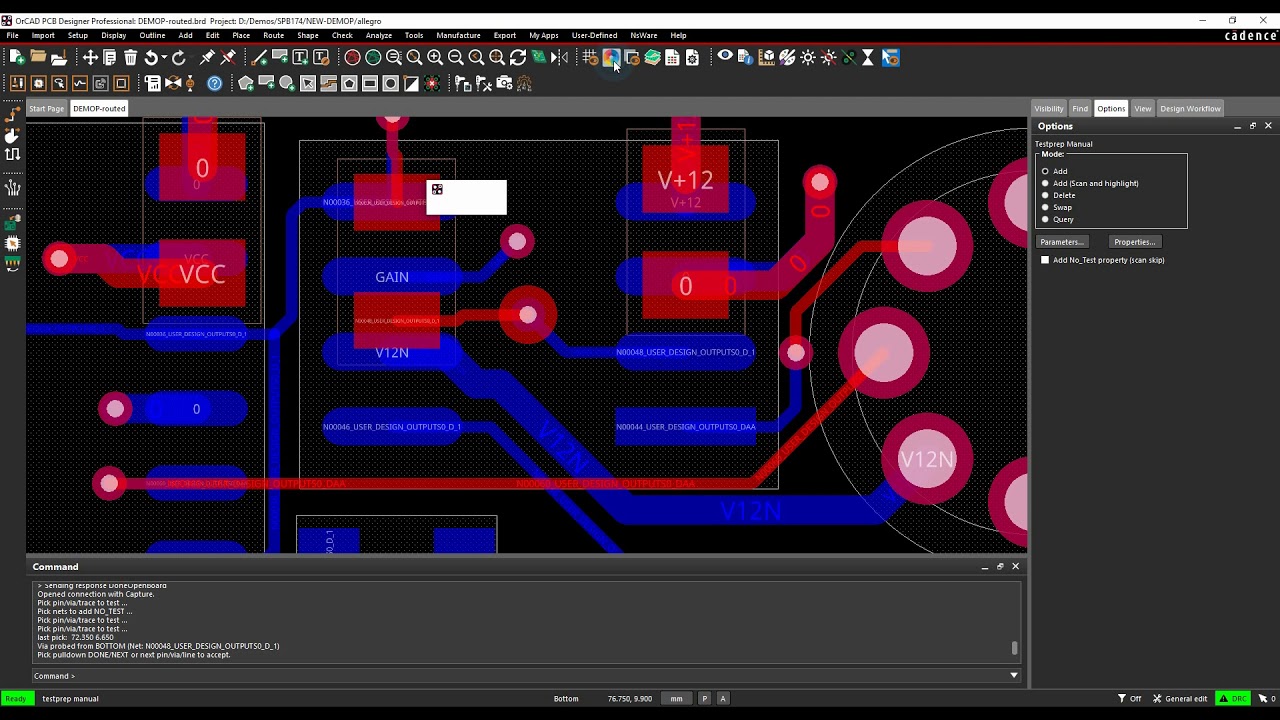Screen dimensions: 1280x720
Task: Select the Move tool icon
Action: click(x=90, y=57)
